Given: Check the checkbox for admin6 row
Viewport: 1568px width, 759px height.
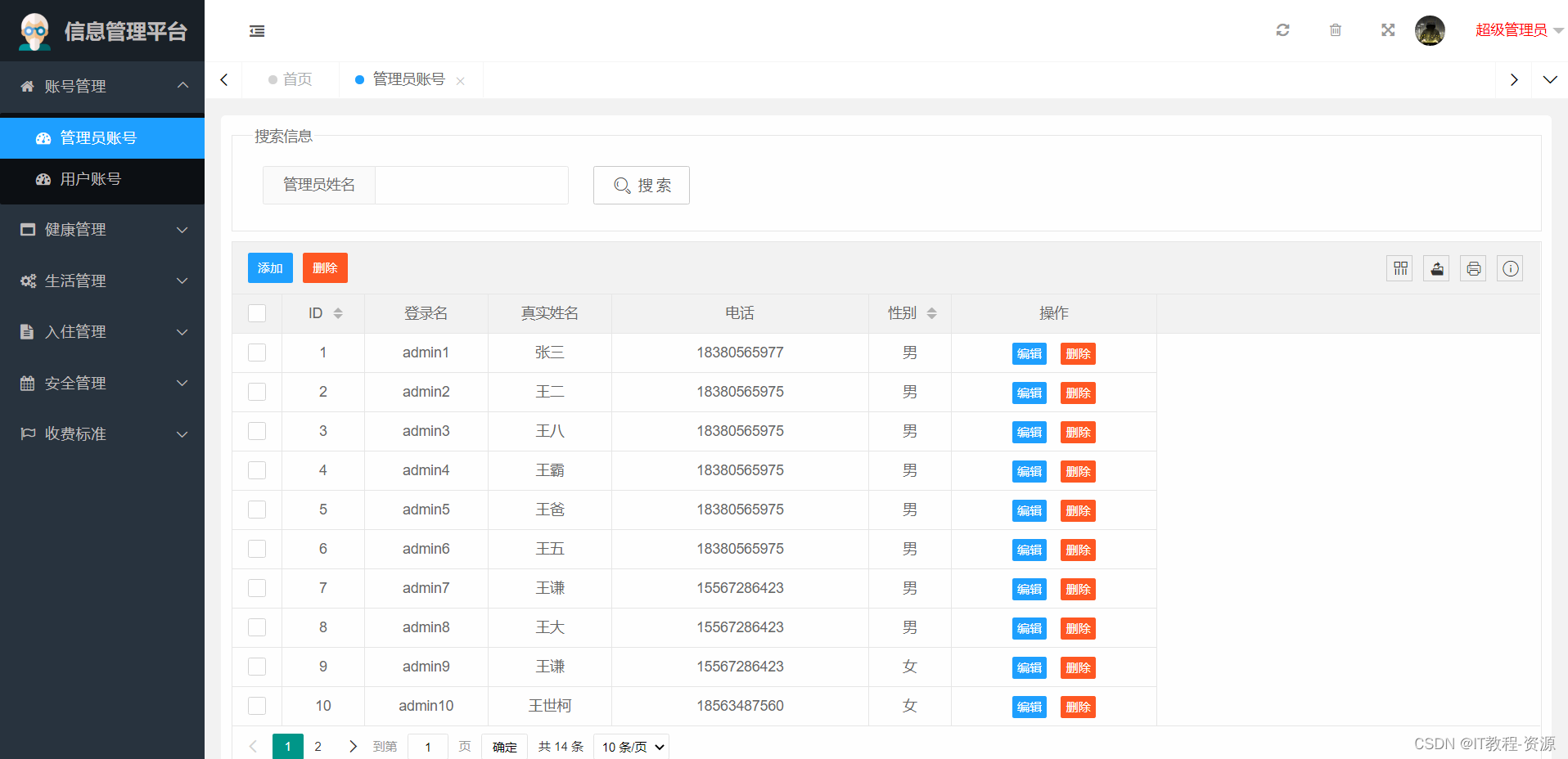Looking at the screenshot, I should point(257,549).
